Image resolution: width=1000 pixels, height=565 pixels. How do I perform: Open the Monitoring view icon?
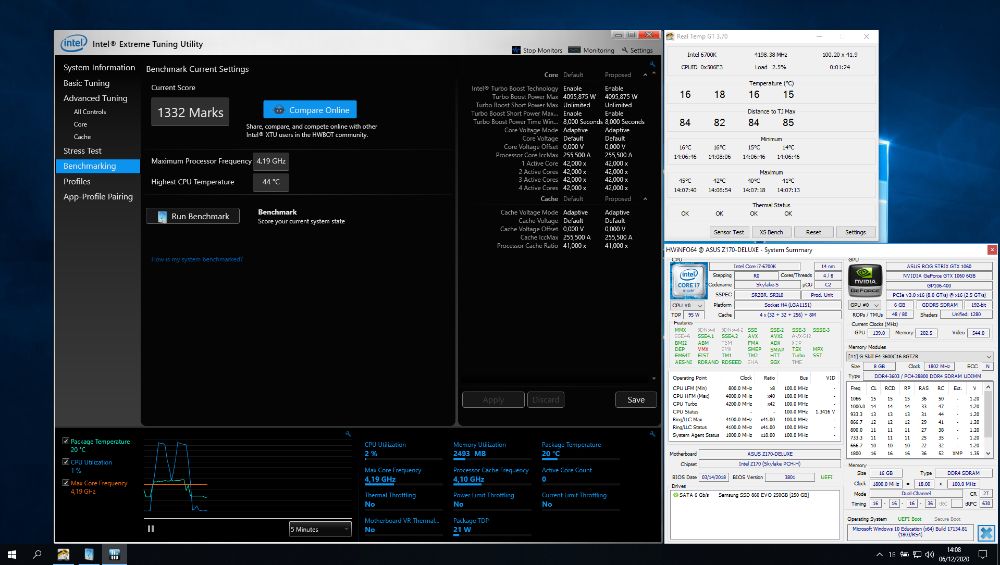tap(574, 50)
